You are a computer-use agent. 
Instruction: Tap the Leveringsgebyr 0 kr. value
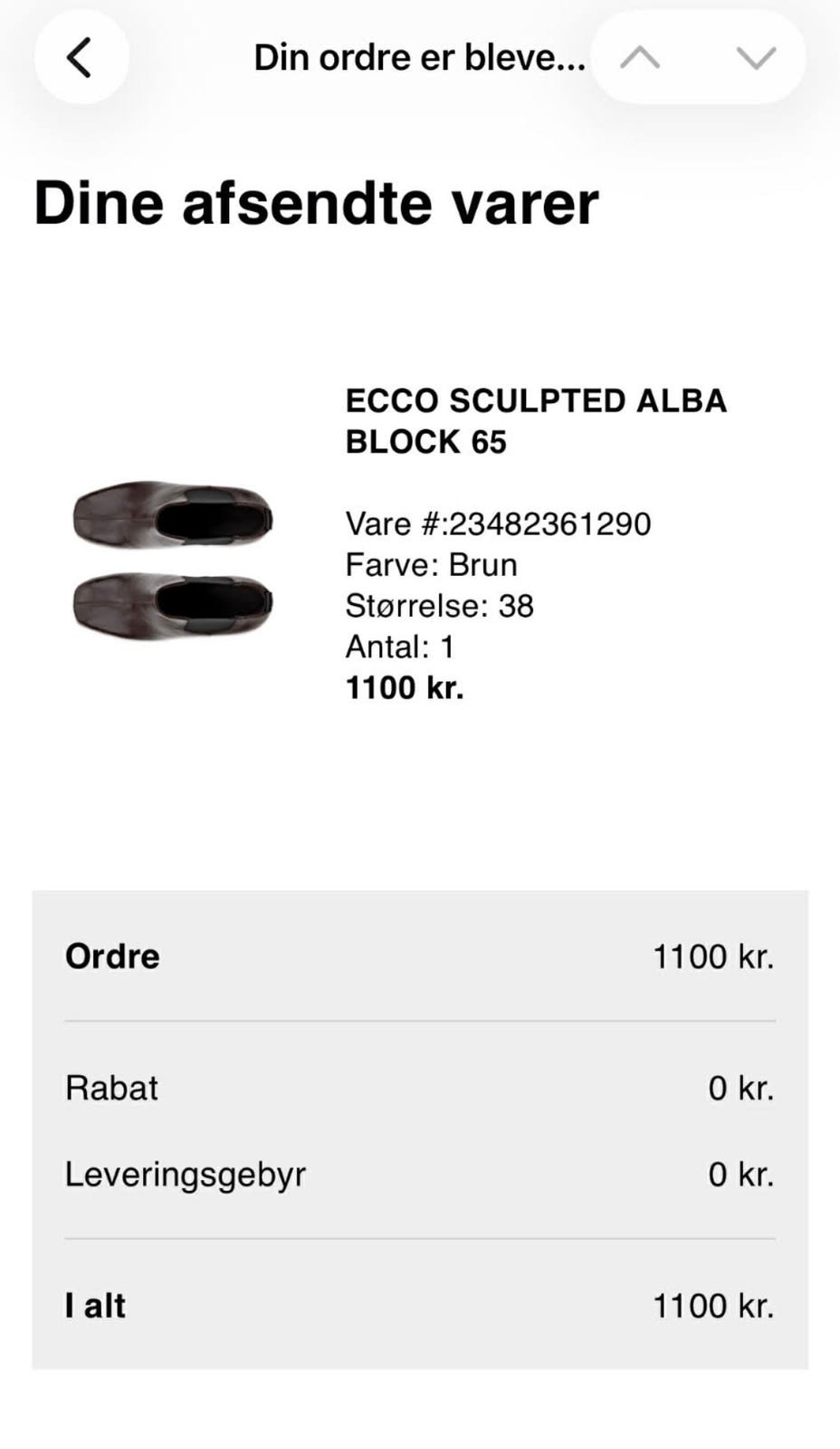click(740, 1175)
